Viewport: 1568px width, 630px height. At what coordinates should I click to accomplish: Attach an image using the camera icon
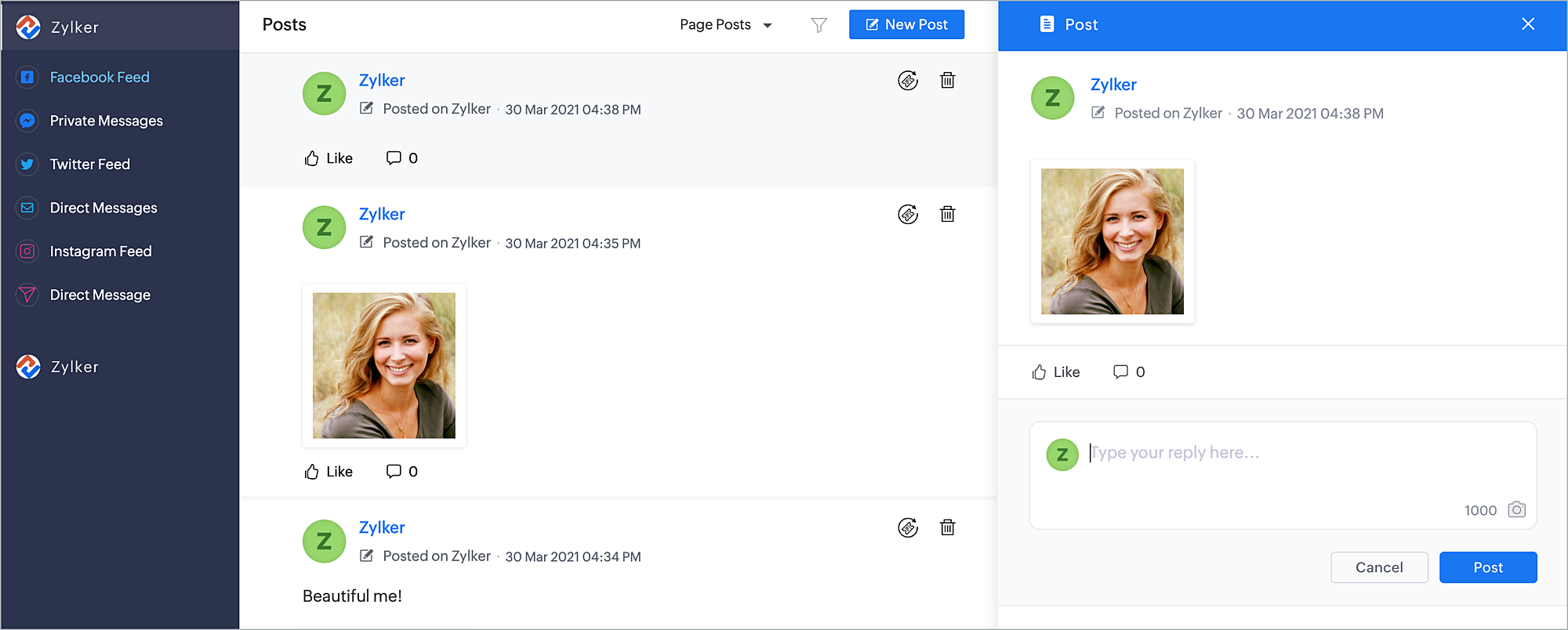pyautogui.click(x=1517, y=509)
